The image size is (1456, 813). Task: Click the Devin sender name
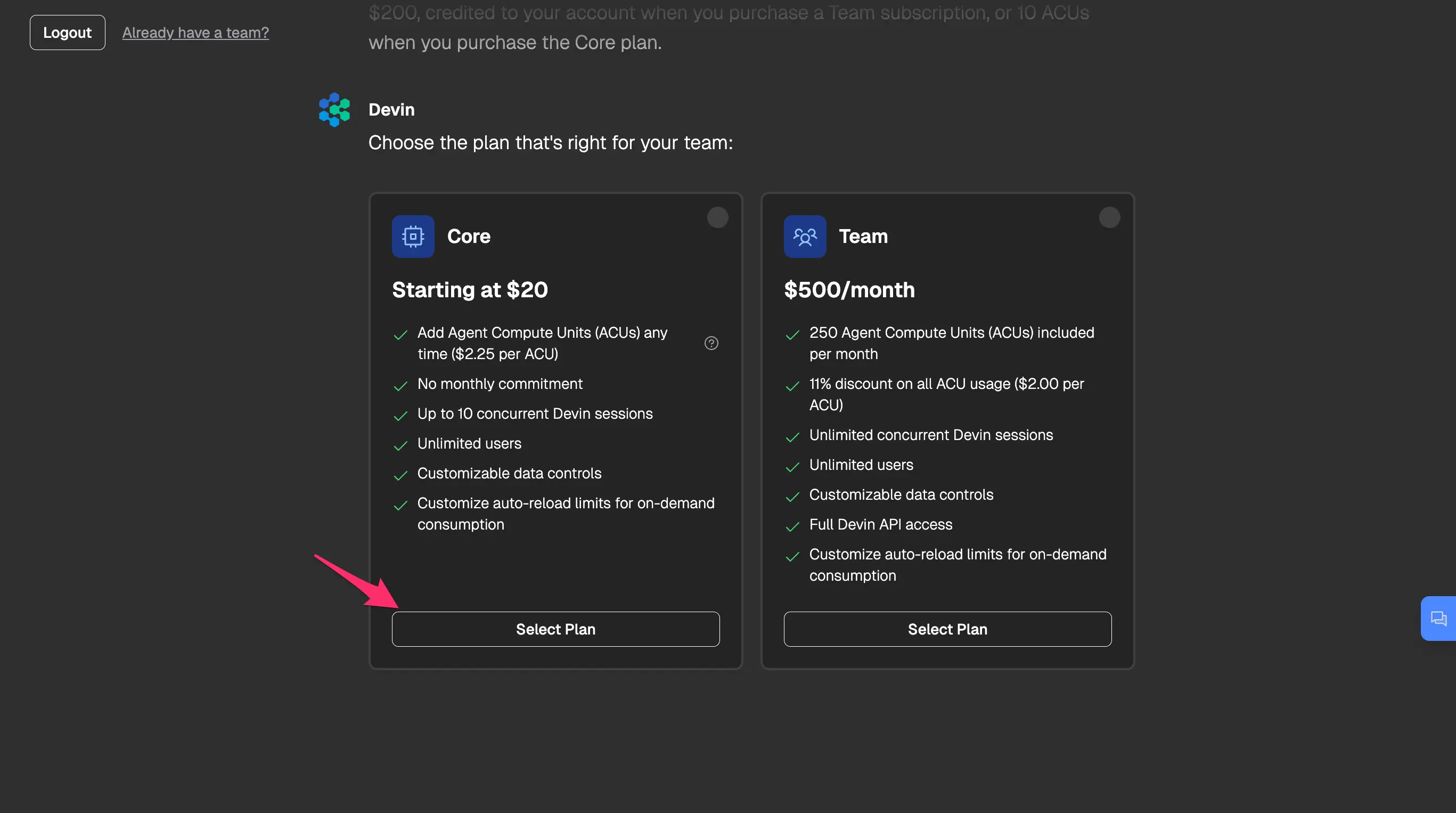(x=391, y=110)
